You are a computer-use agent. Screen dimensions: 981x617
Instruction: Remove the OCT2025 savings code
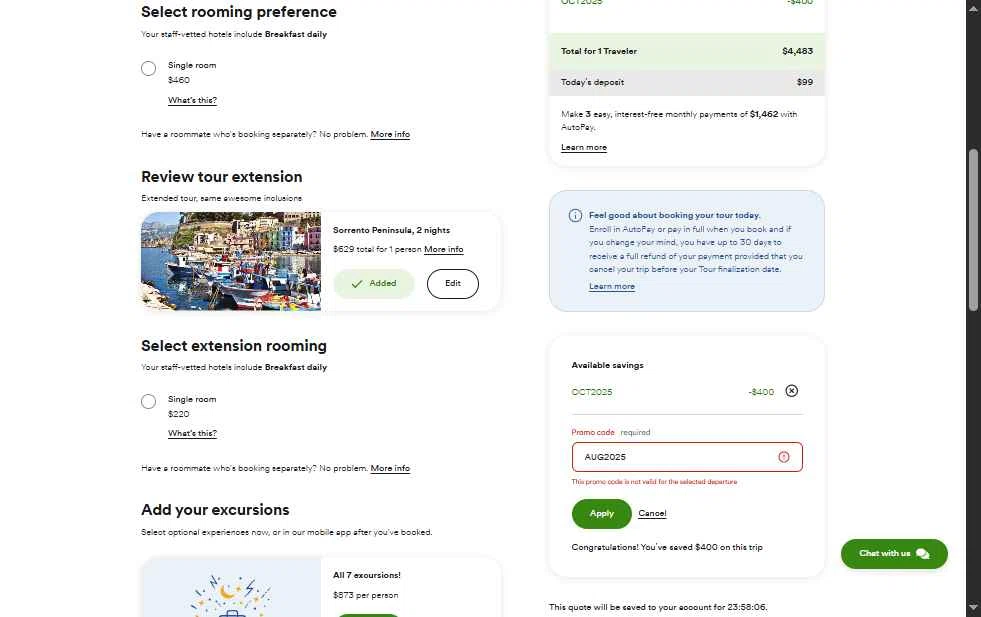click(x=791, y=391)
